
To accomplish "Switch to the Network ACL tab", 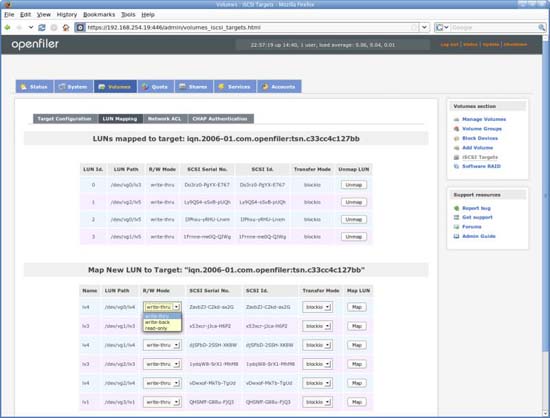I will (x=165, y=119).
